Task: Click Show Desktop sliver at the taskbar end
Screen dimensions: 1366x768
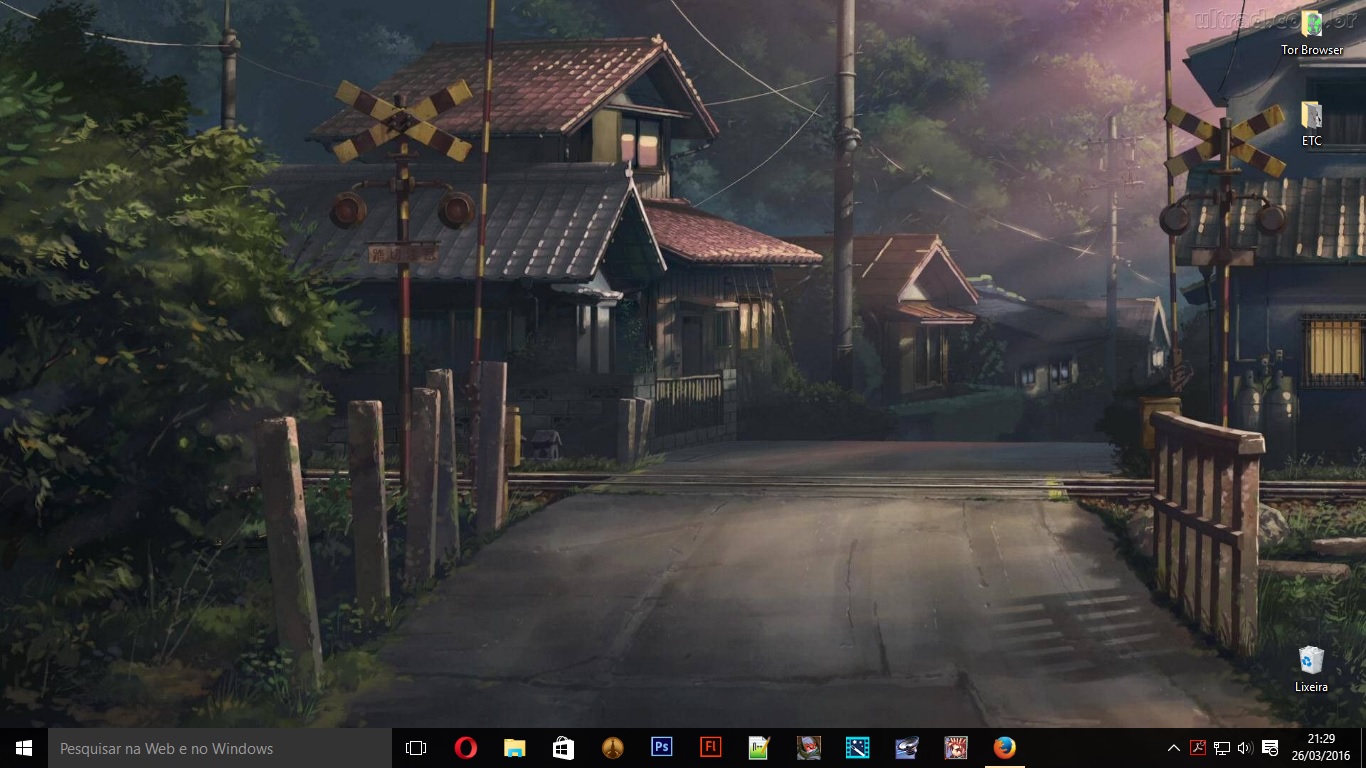Action: pyautogui.click(x=1363, y=748)
